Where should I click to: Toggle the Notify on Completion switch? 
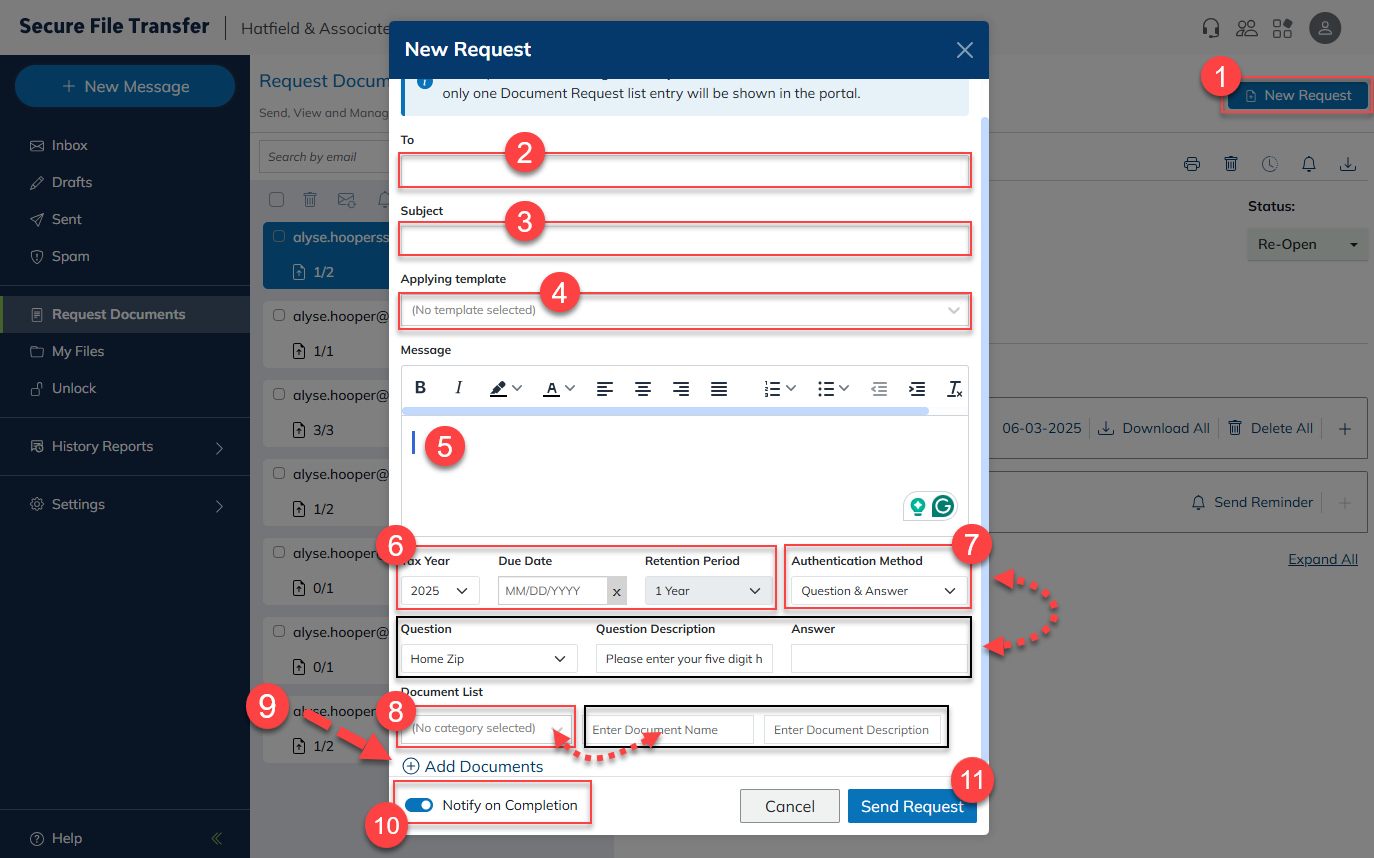(x=419, y=805)
